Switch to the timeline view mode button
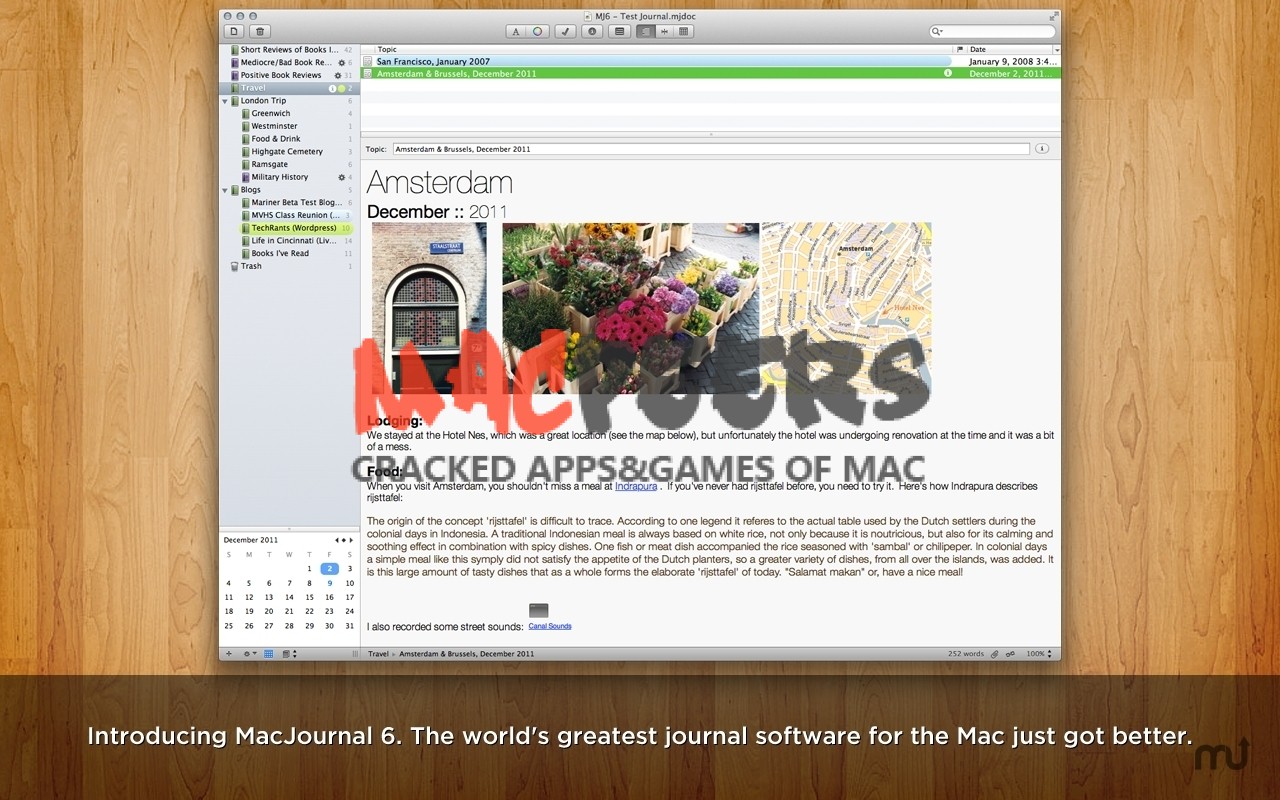This screenshot has width=1280, height=800. pos(665,32)
